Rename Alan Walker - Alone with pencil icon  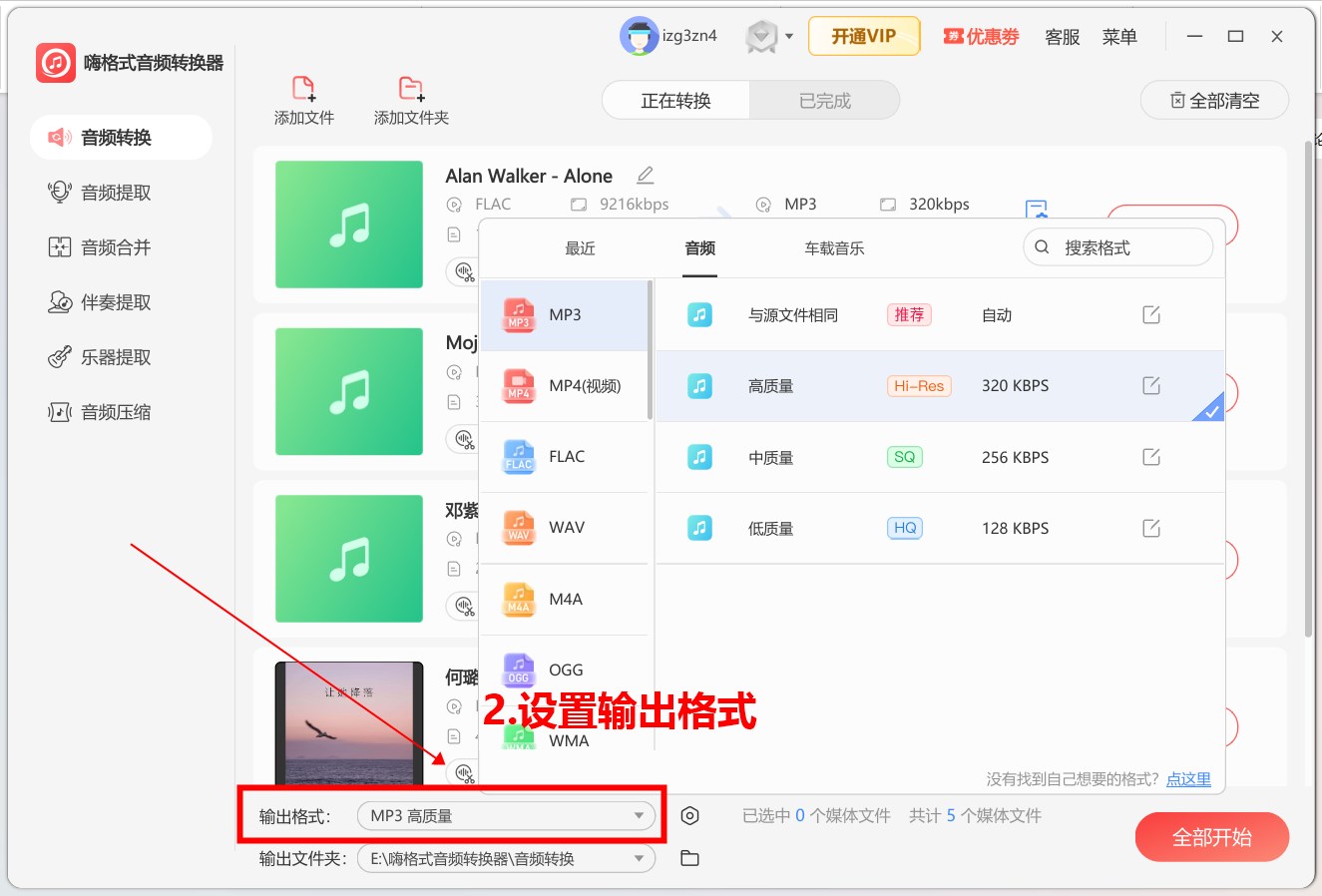(x=646, y=176)
